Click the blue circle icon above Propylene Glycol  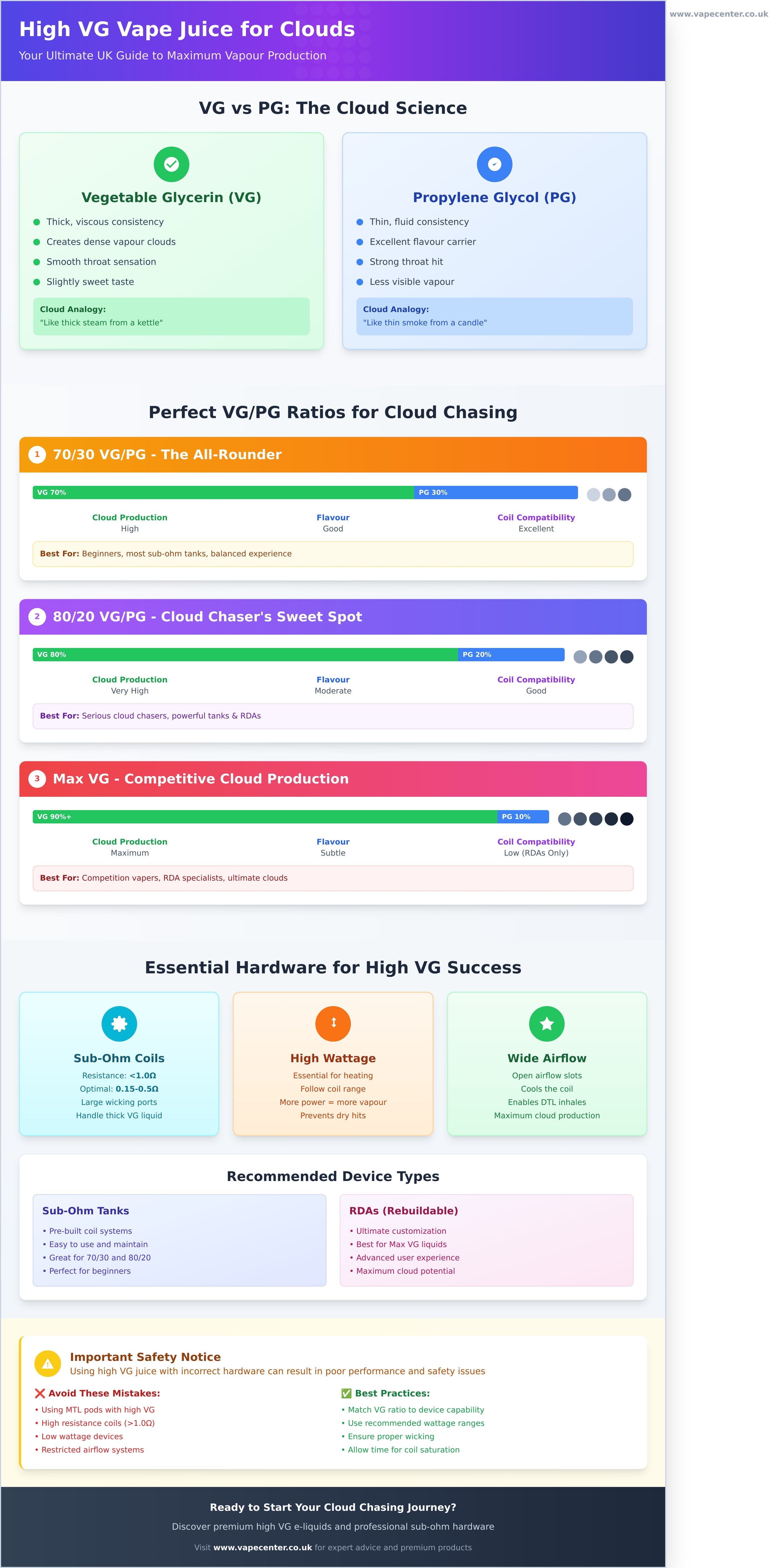[x=494, y=164]
